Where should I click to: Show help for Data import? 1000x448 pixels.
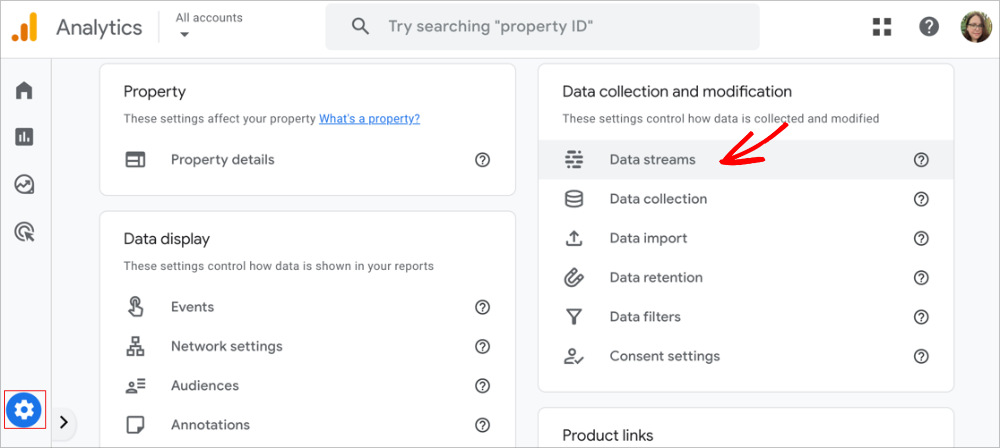click(x=921, y=239)
